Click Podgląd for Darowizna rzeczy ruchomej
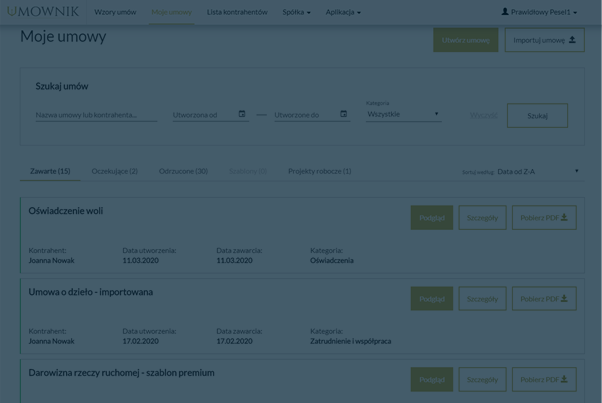 pos(432,380)
